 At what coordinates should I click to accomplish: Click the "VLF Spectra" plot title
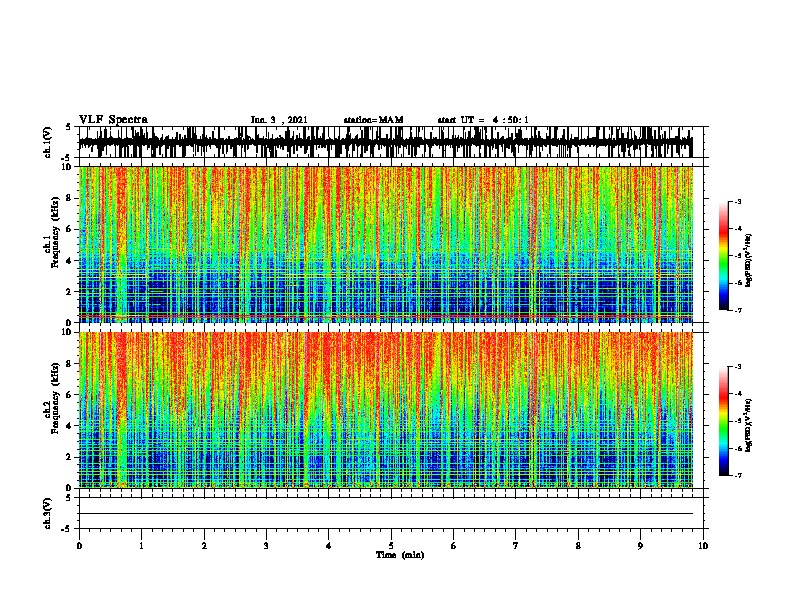click(113, 120)
